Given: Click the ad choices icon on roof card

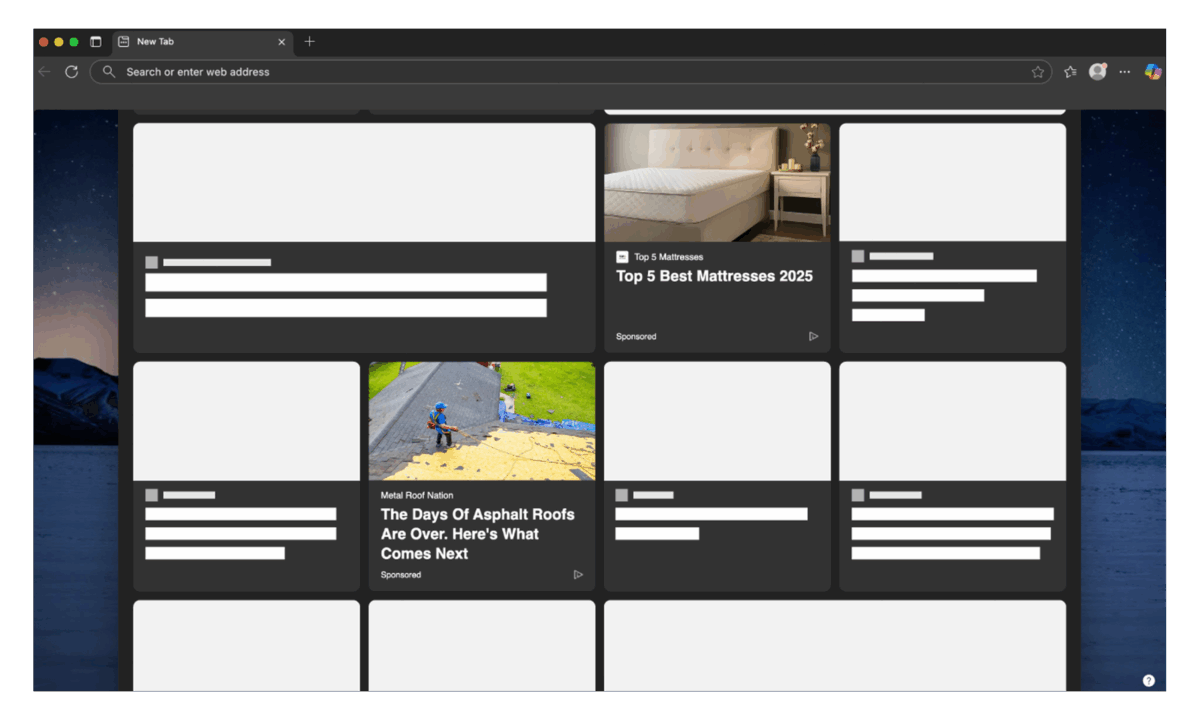Looking at the screenshot, I should [x=578, y=575].
